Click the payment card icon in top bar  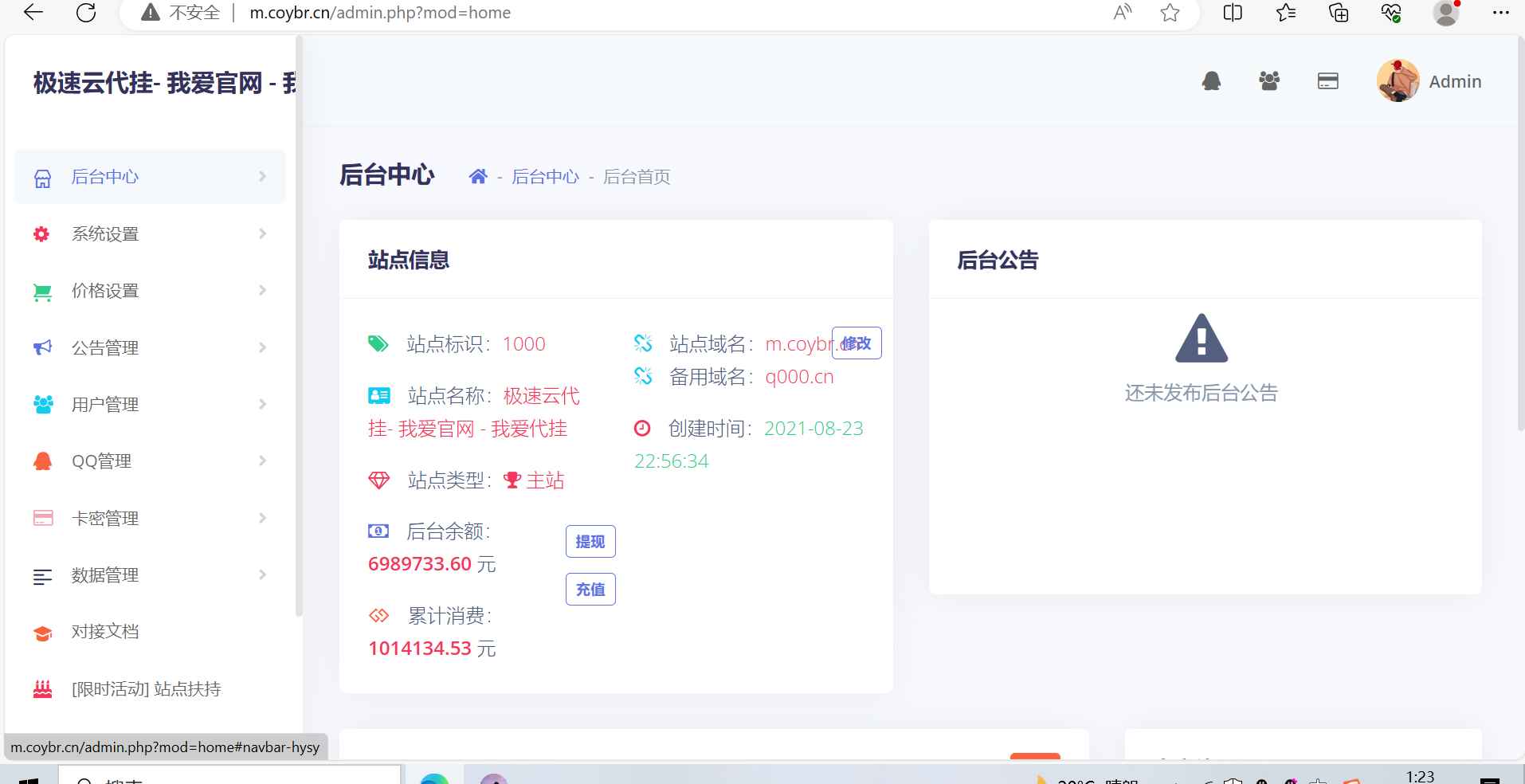[1328, 80]
